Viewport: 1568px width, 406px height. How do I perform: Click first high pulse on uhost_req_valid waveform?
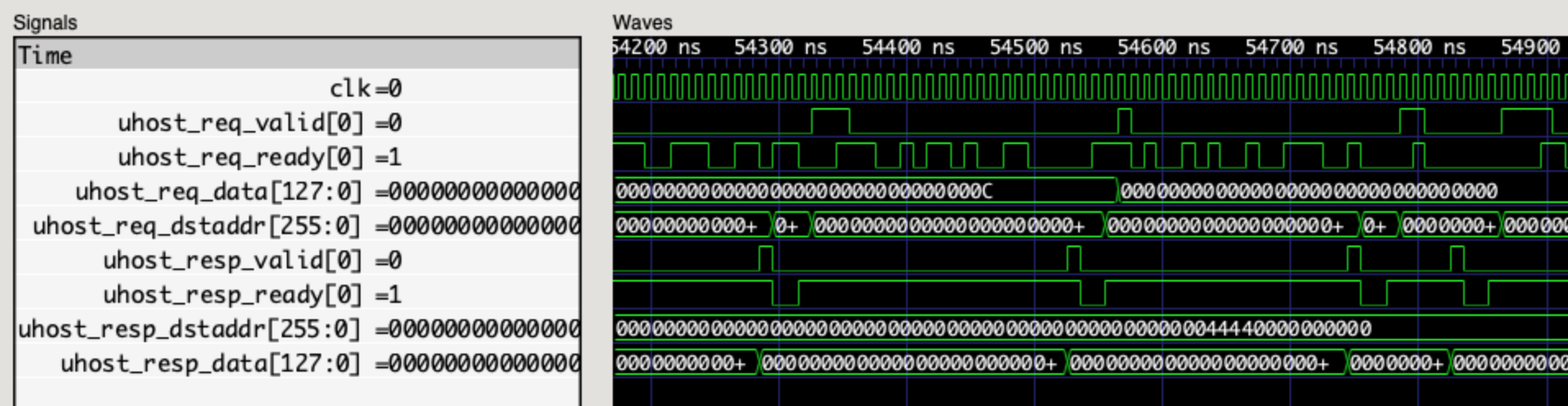(830, 120)
